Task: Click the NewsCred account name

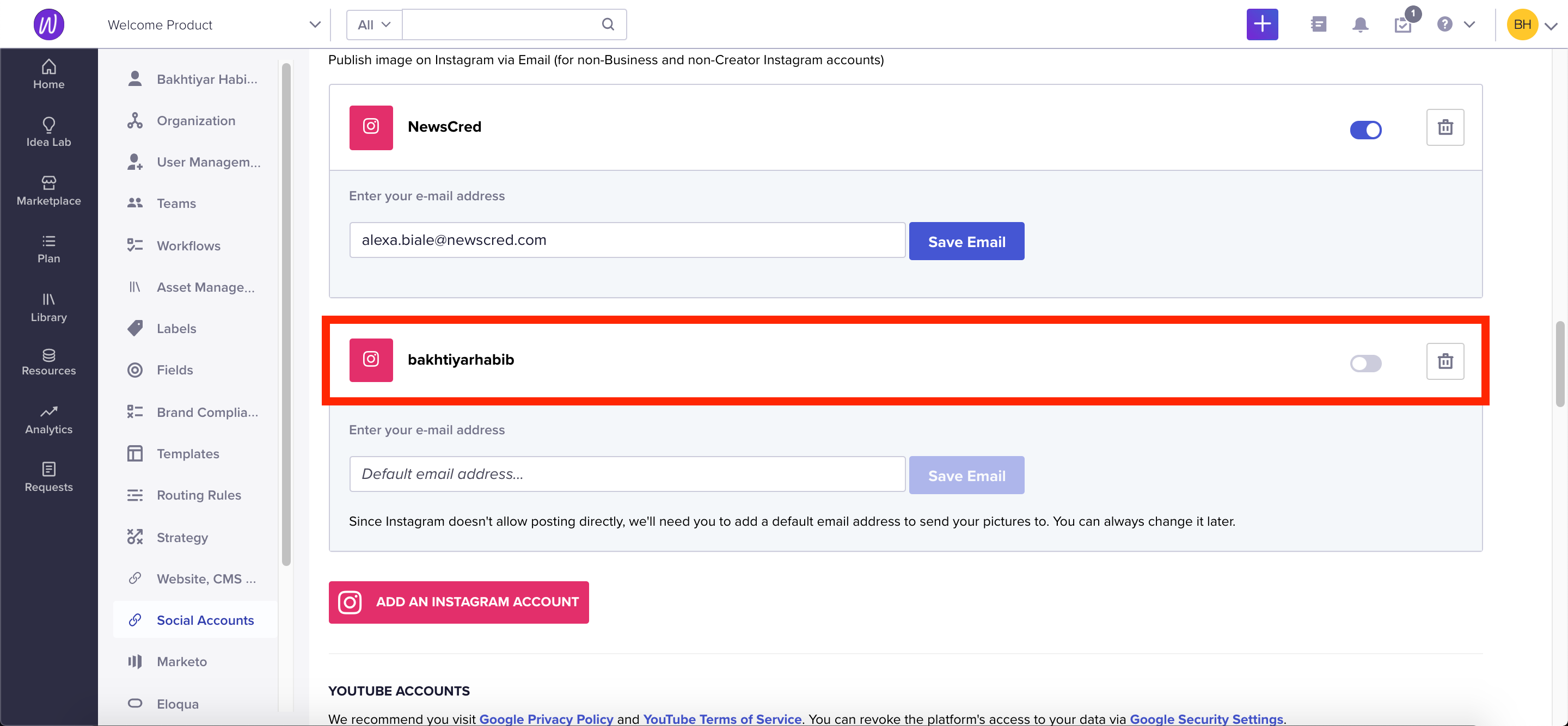Action: click(444, 127)
